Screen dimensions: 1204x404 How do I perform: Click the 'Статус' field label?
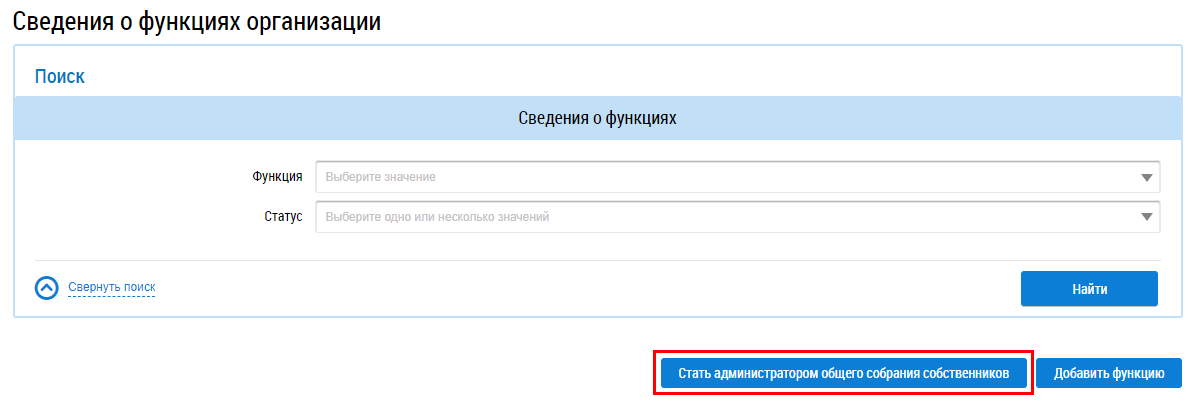click(x=283, y=216)
